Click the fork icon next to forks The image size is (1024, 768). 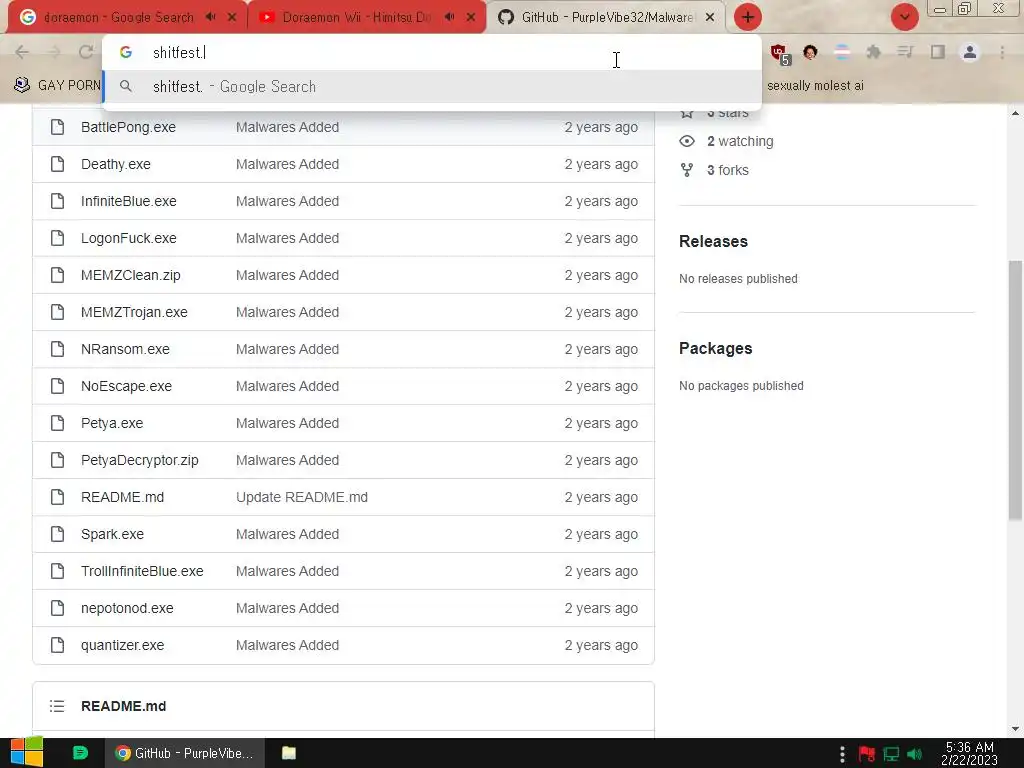click(x=687, y=170)
